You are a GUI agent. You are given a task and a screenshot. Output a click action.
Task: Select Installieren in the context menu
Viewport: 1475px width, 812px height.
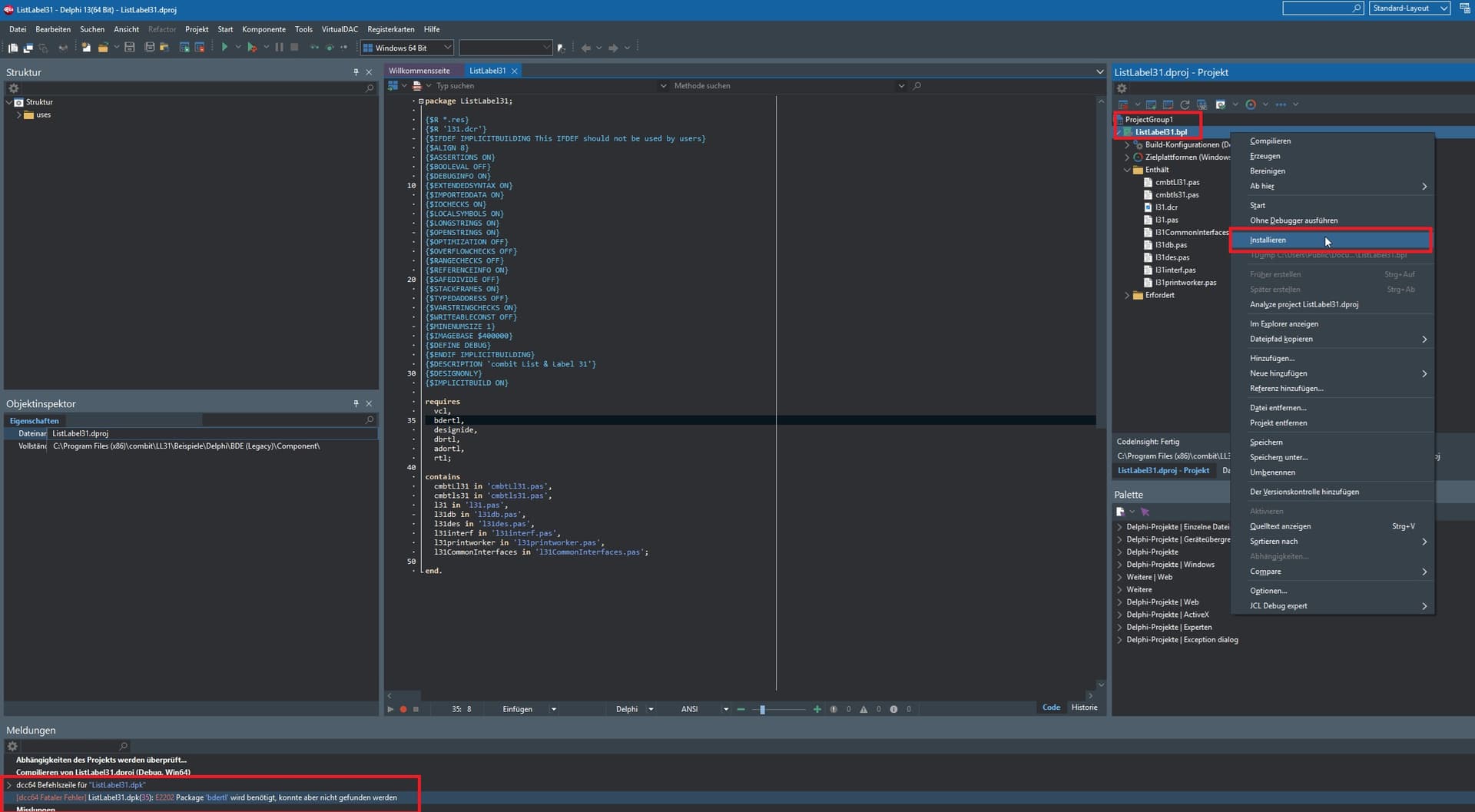[x=1268, y=240]
